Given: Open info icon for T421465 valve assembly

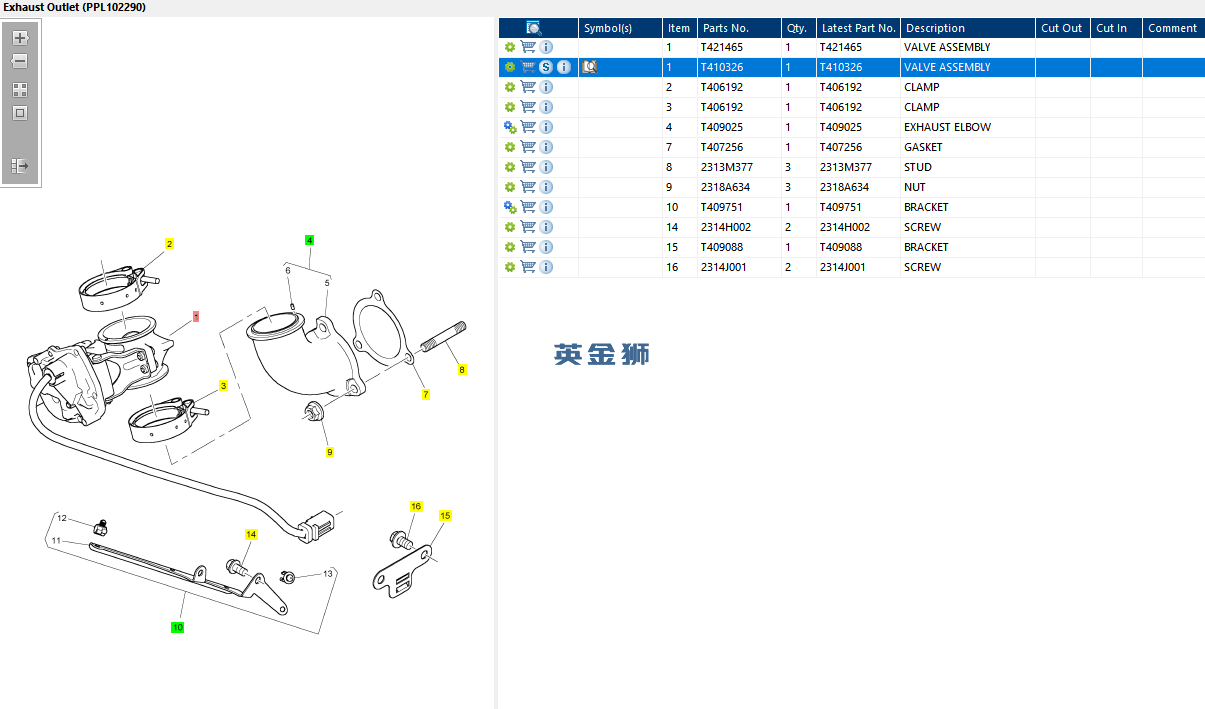Looking at the screenshot, I should 546,47.
